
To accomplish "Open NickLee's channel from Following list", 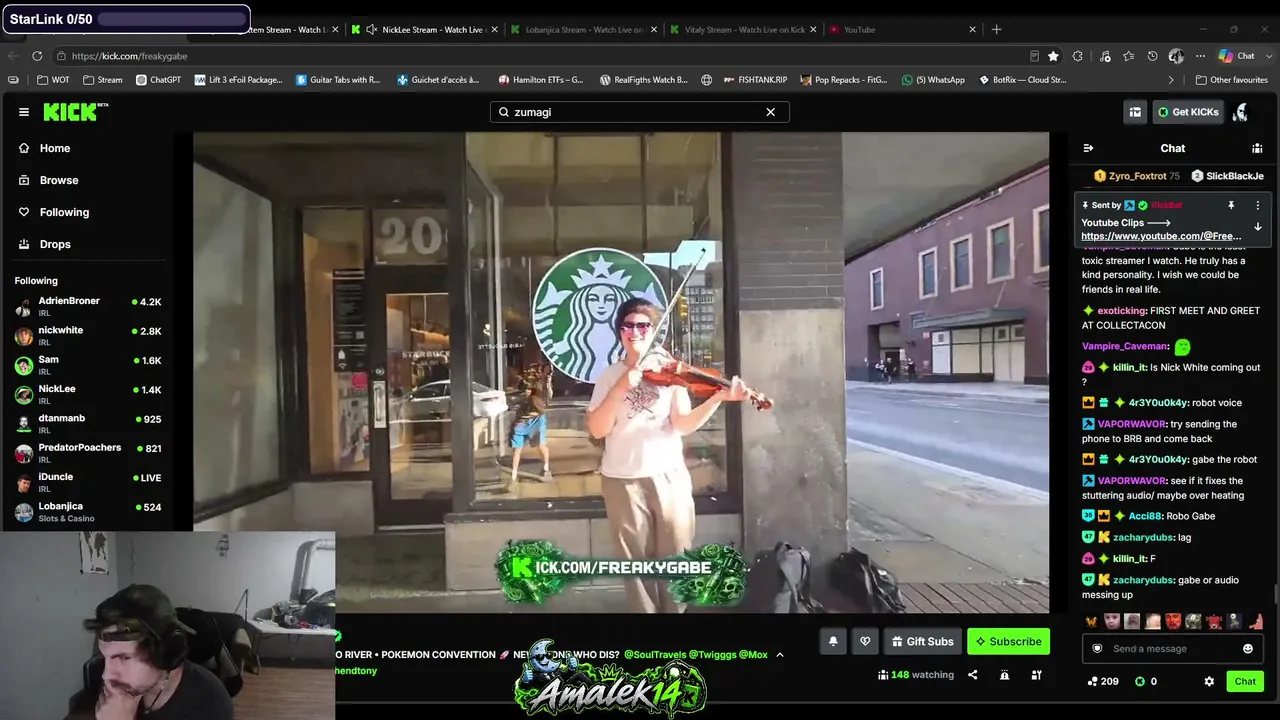I will 88,394.
